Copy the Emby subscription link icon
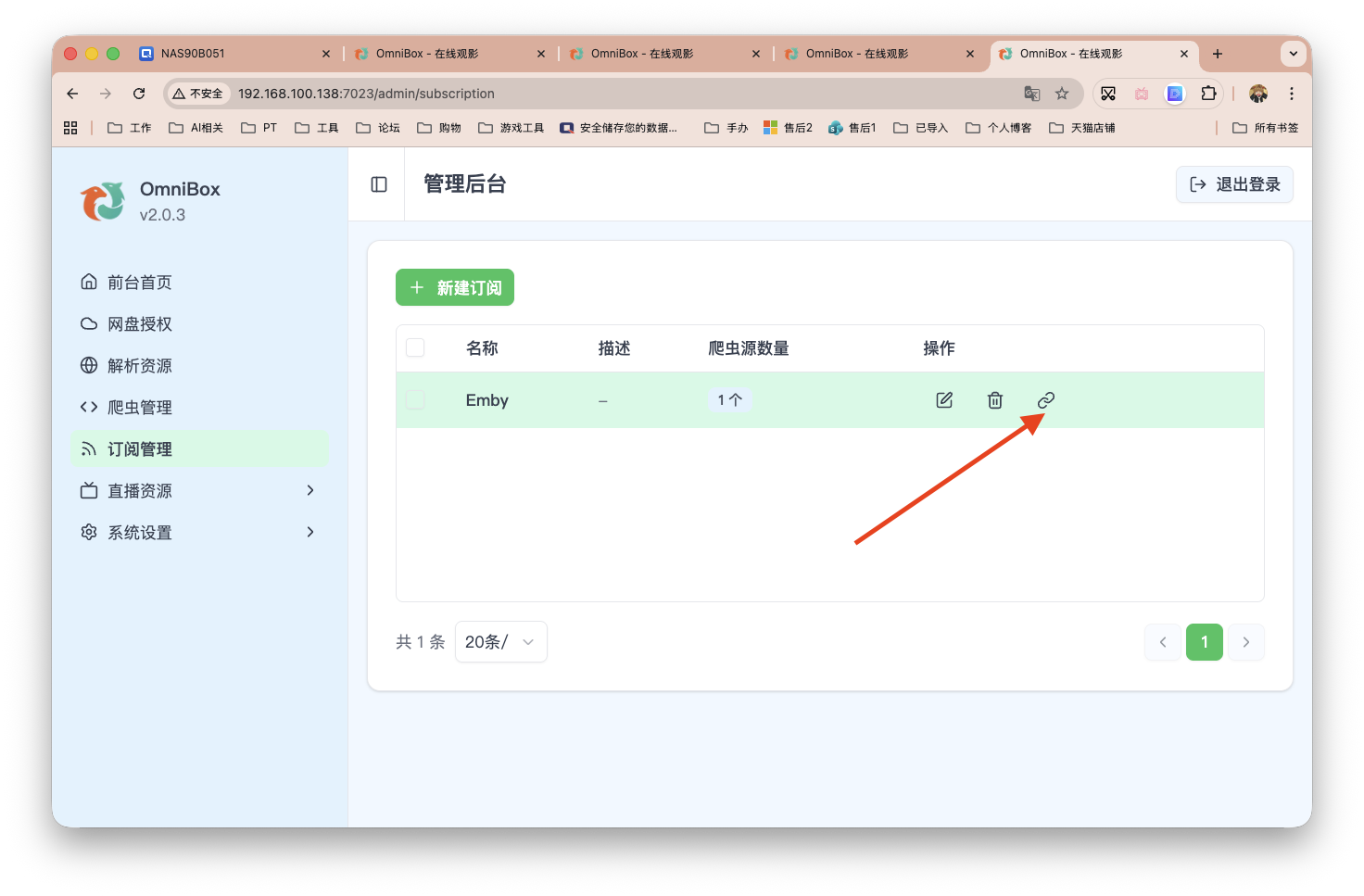 (1045, 399)
